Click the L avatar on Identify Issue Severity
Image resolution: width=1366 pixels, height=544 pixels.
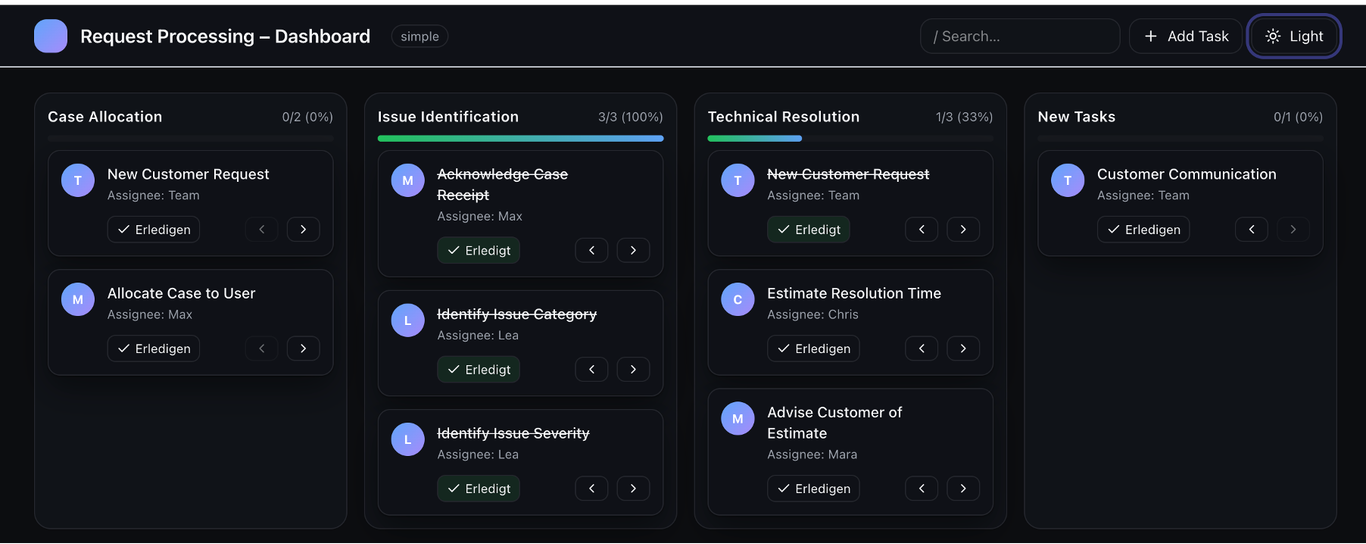coord(408,439)
